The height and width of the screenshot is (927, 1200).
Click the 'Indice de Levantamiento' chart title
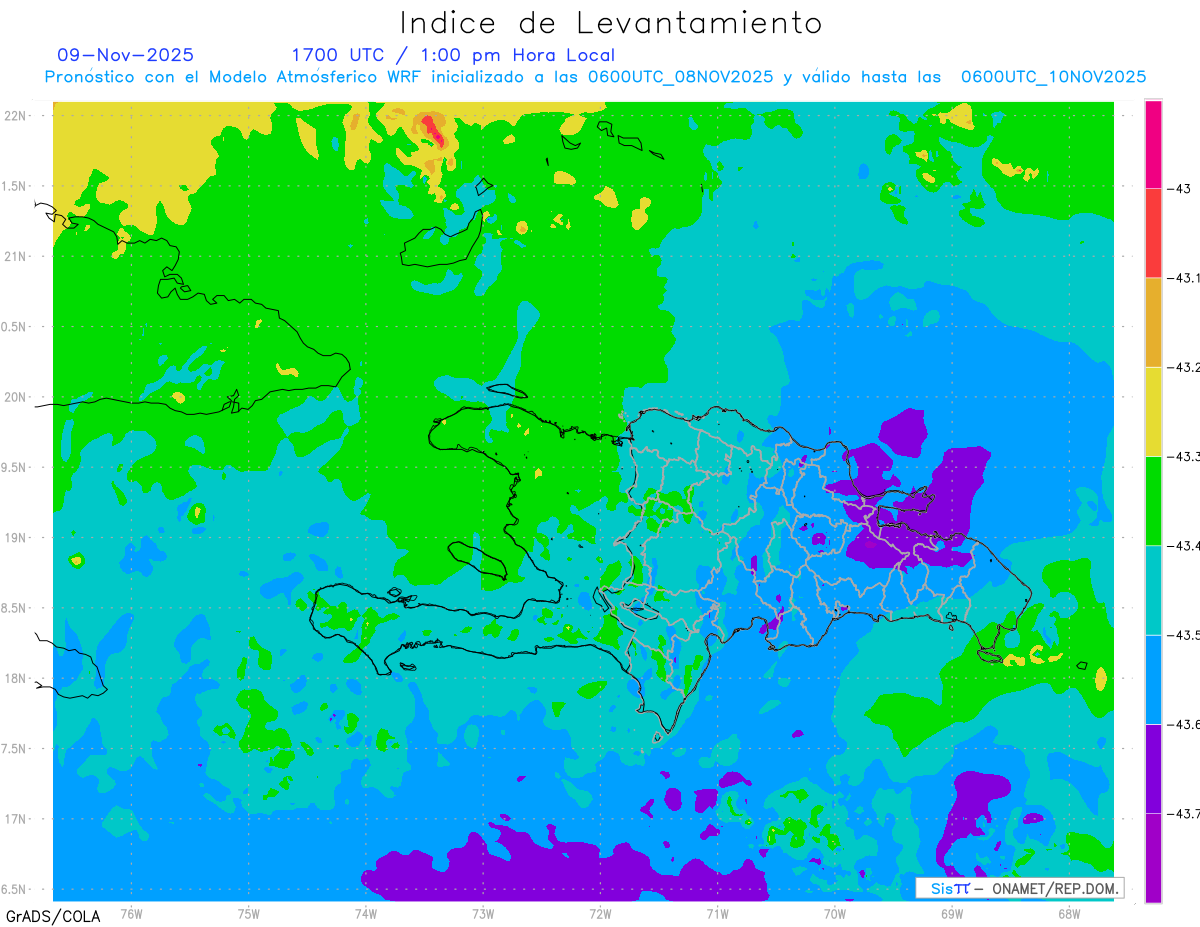click(x=611, y=23)
